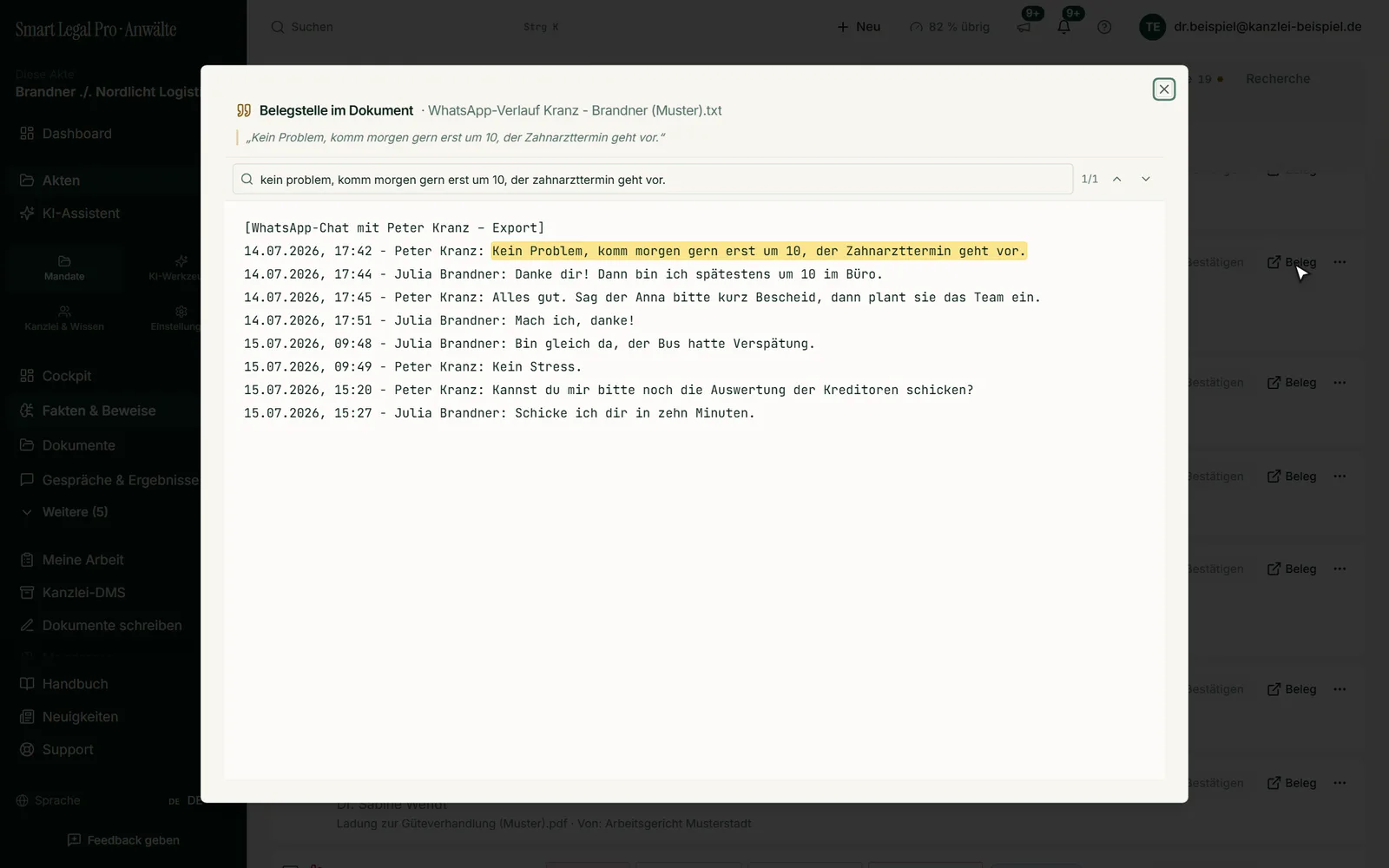
Task: Open the announcements megaphone icon
Action: tap(1024, 27)
